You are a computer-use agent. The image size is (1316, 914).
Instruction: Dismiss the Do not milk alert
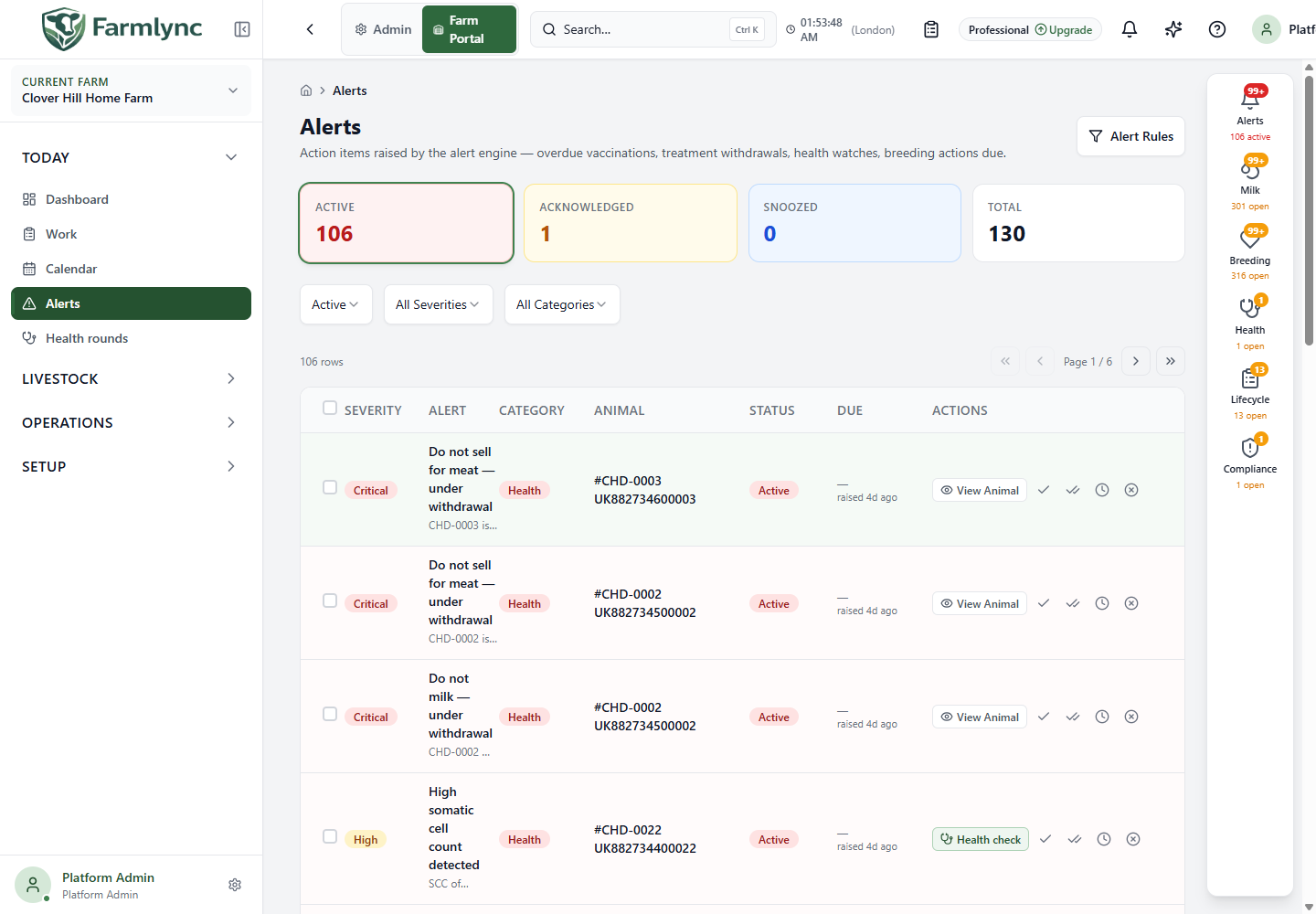point(1131,717)
